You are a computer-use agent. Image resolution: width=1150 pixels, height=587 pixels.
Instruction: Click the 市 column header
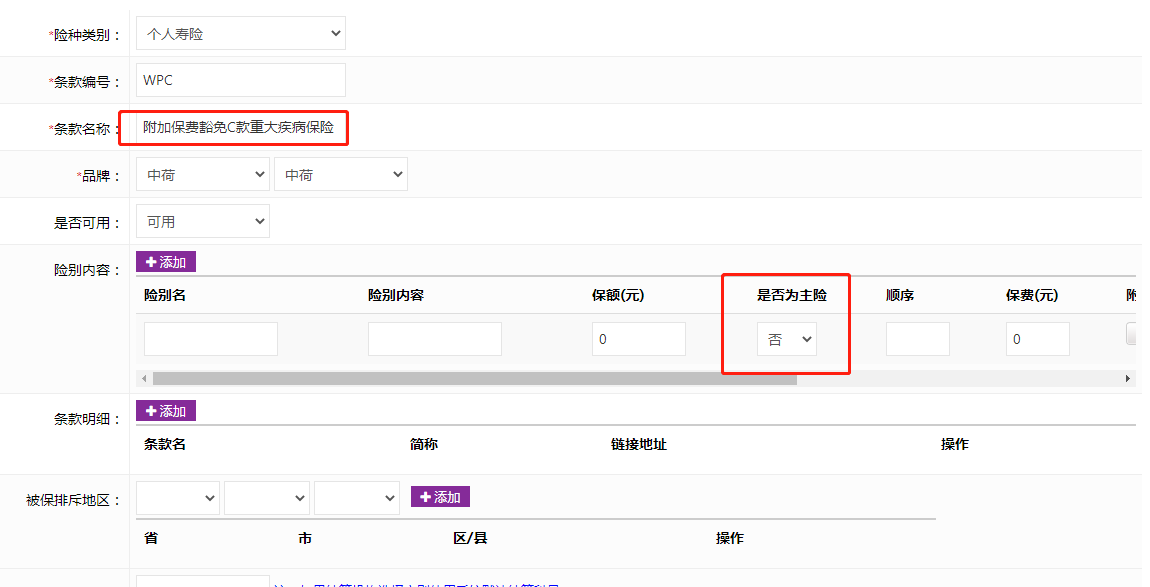(305, 539)
